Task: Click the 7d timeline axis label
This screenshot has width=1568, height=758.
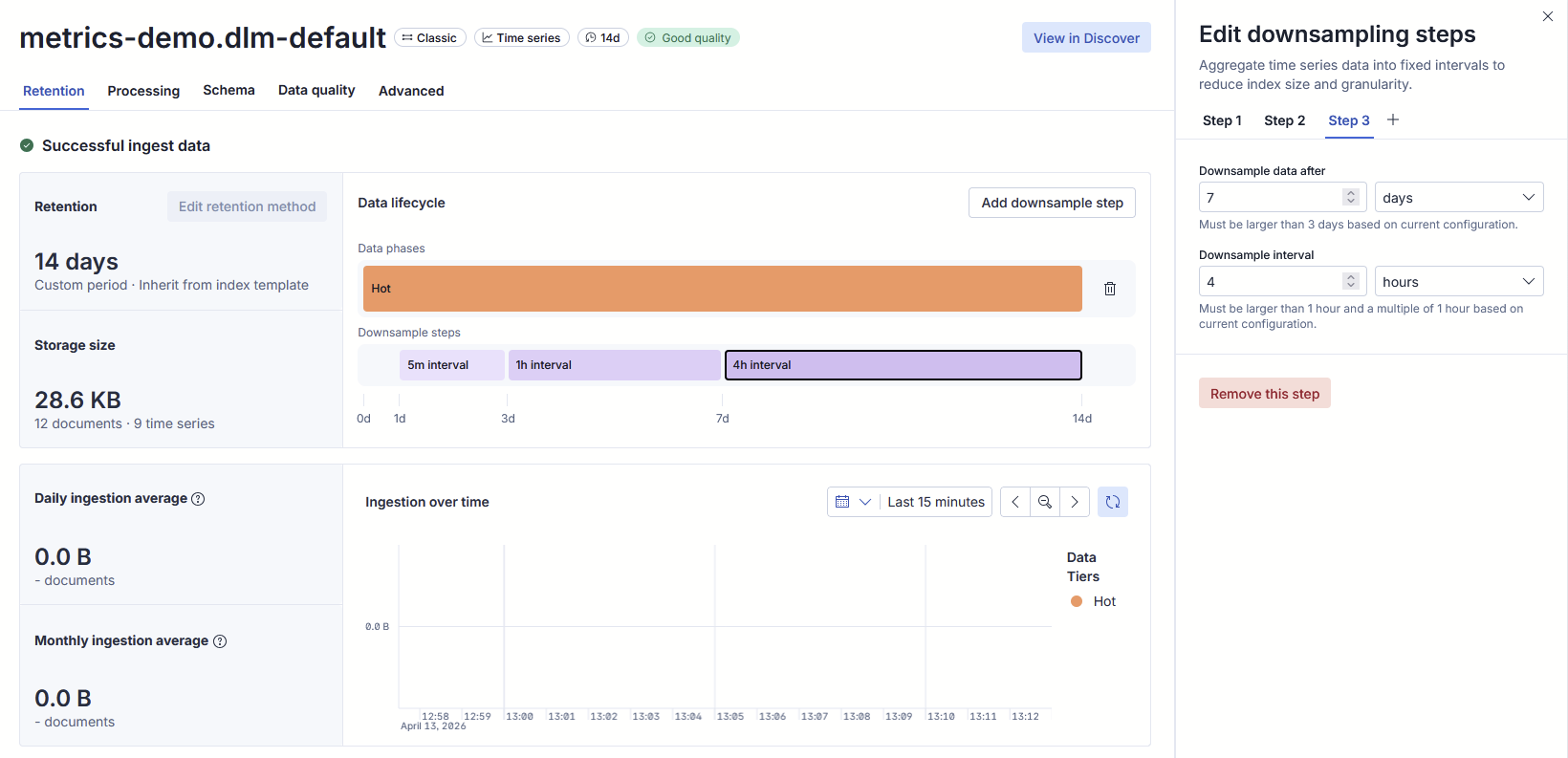Action: point(723,419)
